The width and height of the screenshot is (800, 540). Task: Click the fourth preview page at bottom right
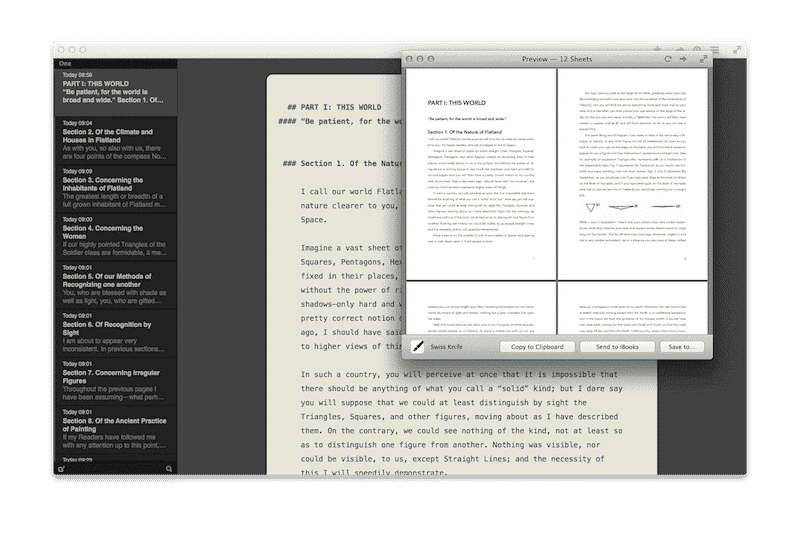coord(633,308)
